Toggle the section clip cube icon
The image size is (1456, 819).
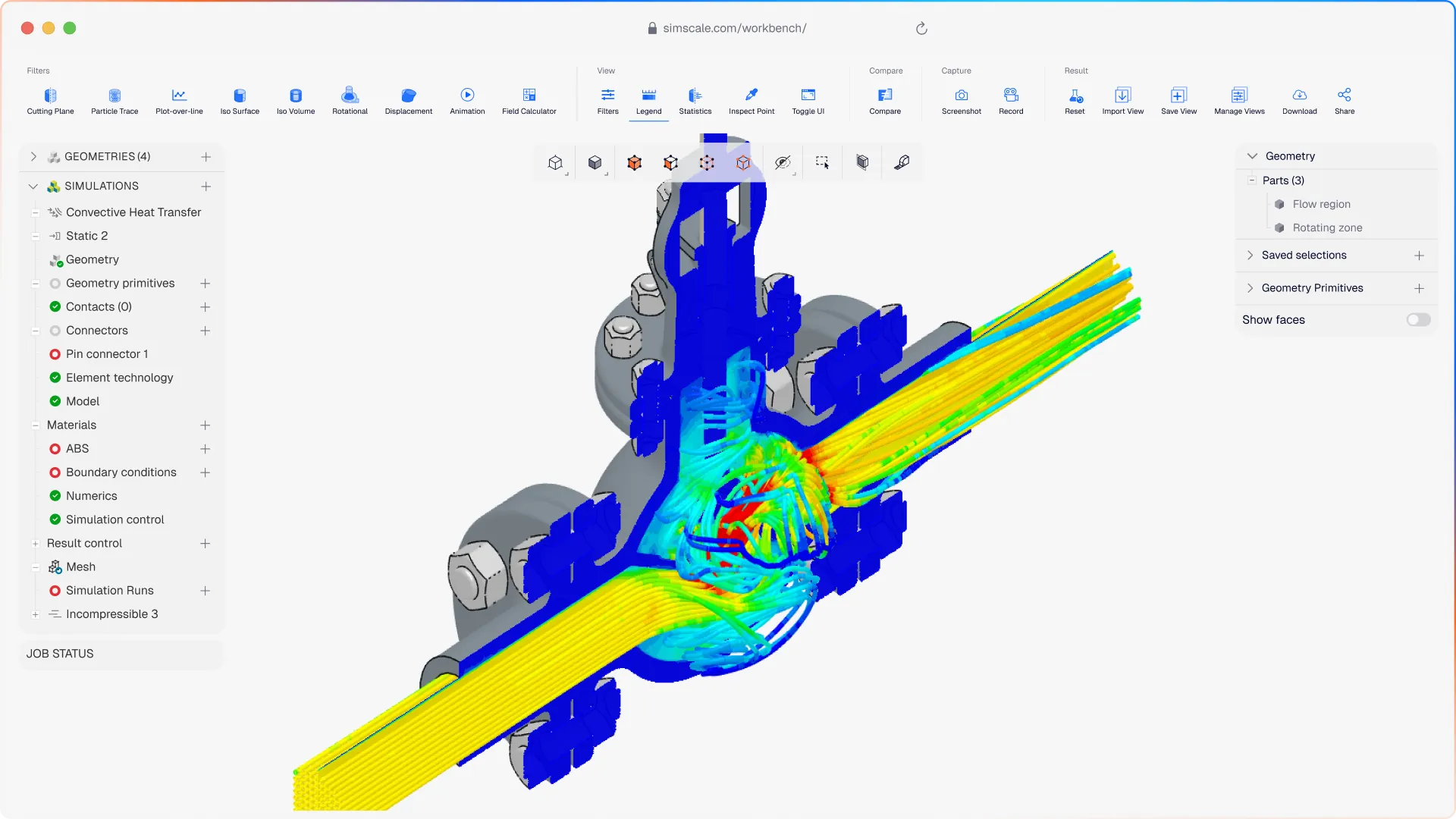[862, 162]
